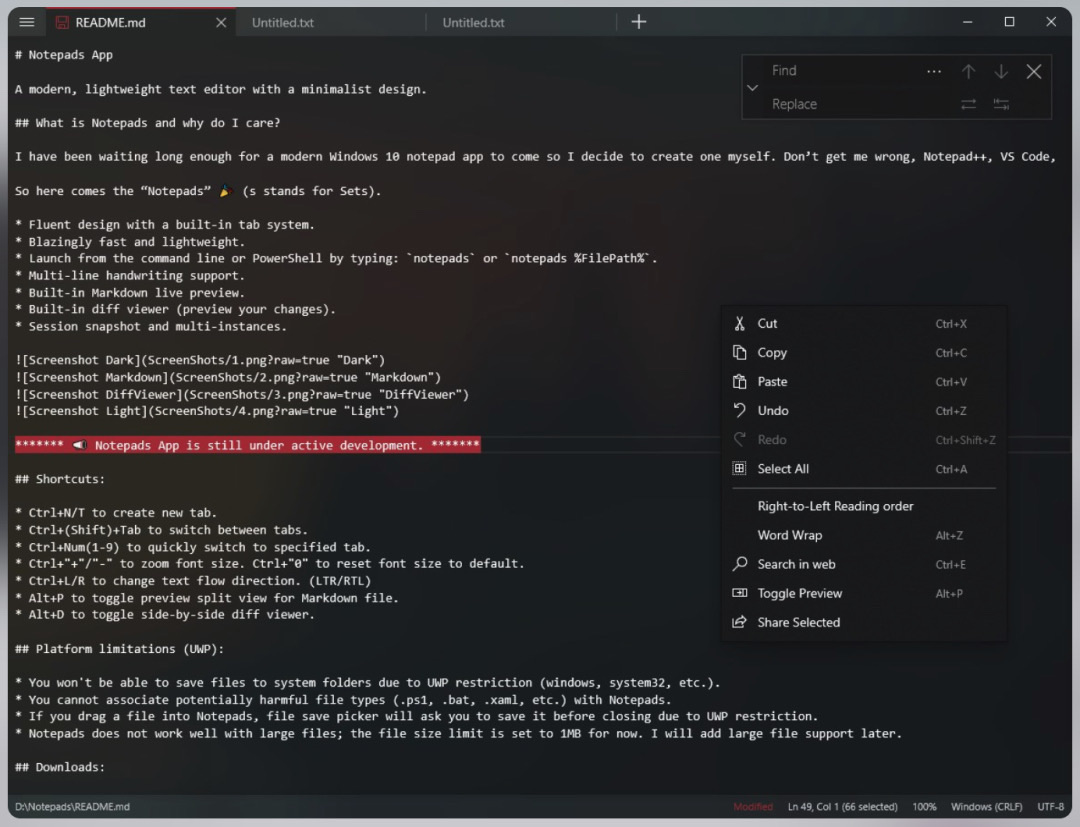Click the Ctrl+E shortcut label
This screenshot has width=1080, height=827.
pyautogui.click(x=951, y=565)
